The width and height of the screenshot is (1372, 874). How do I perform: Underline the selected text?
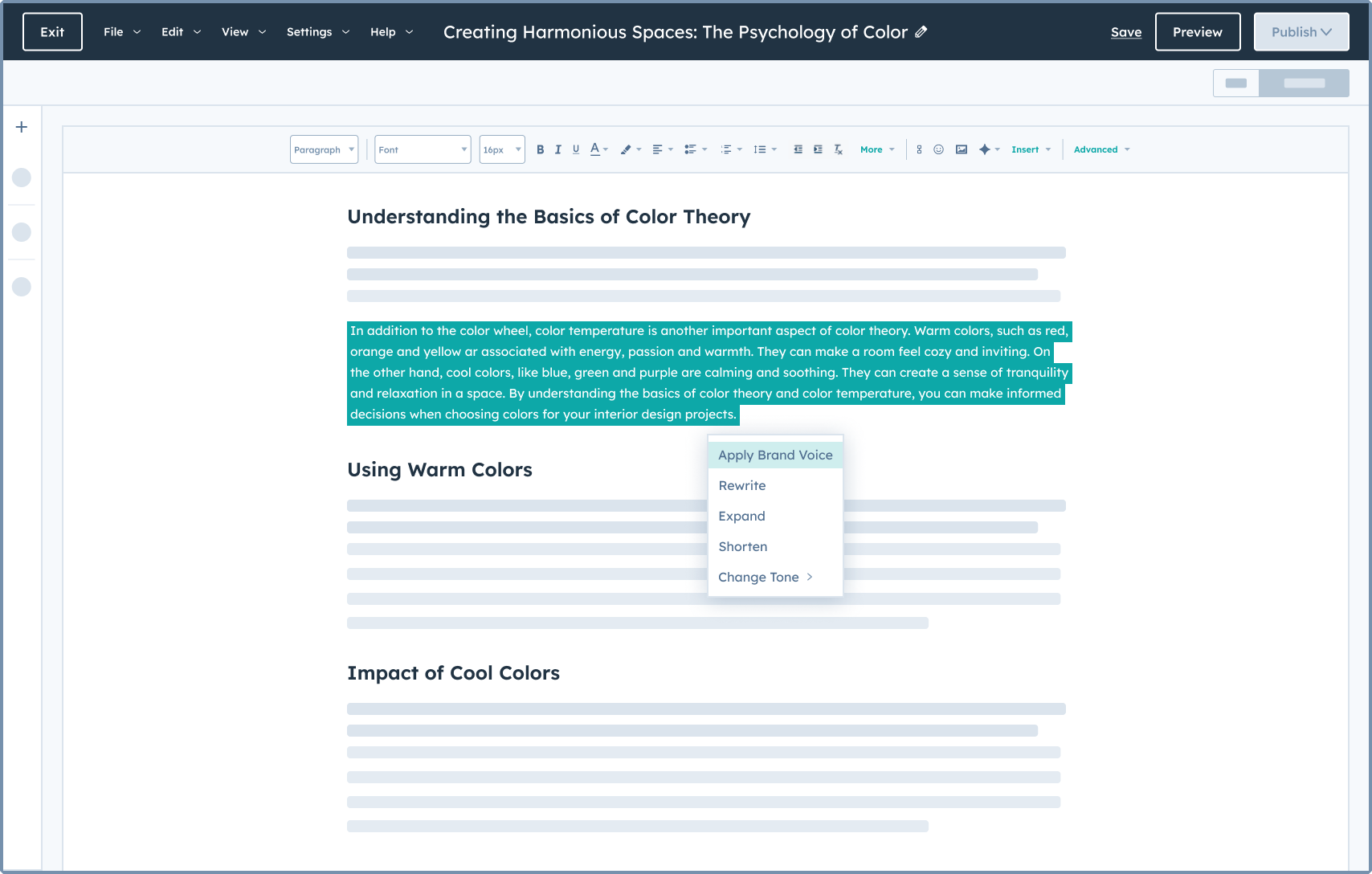[x=576, y=149]
